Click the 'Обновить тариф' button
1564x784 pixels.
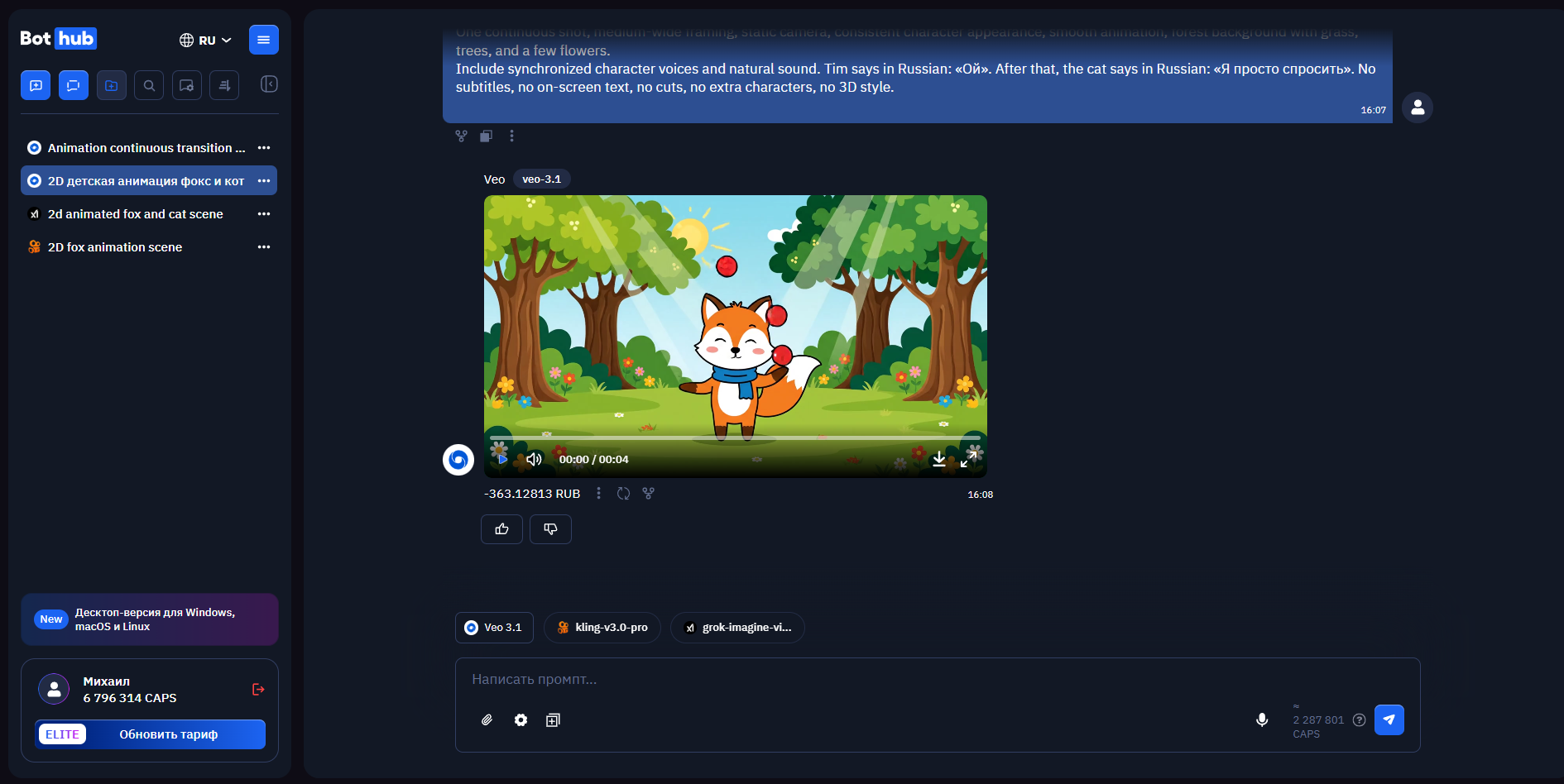click(169, 734)
